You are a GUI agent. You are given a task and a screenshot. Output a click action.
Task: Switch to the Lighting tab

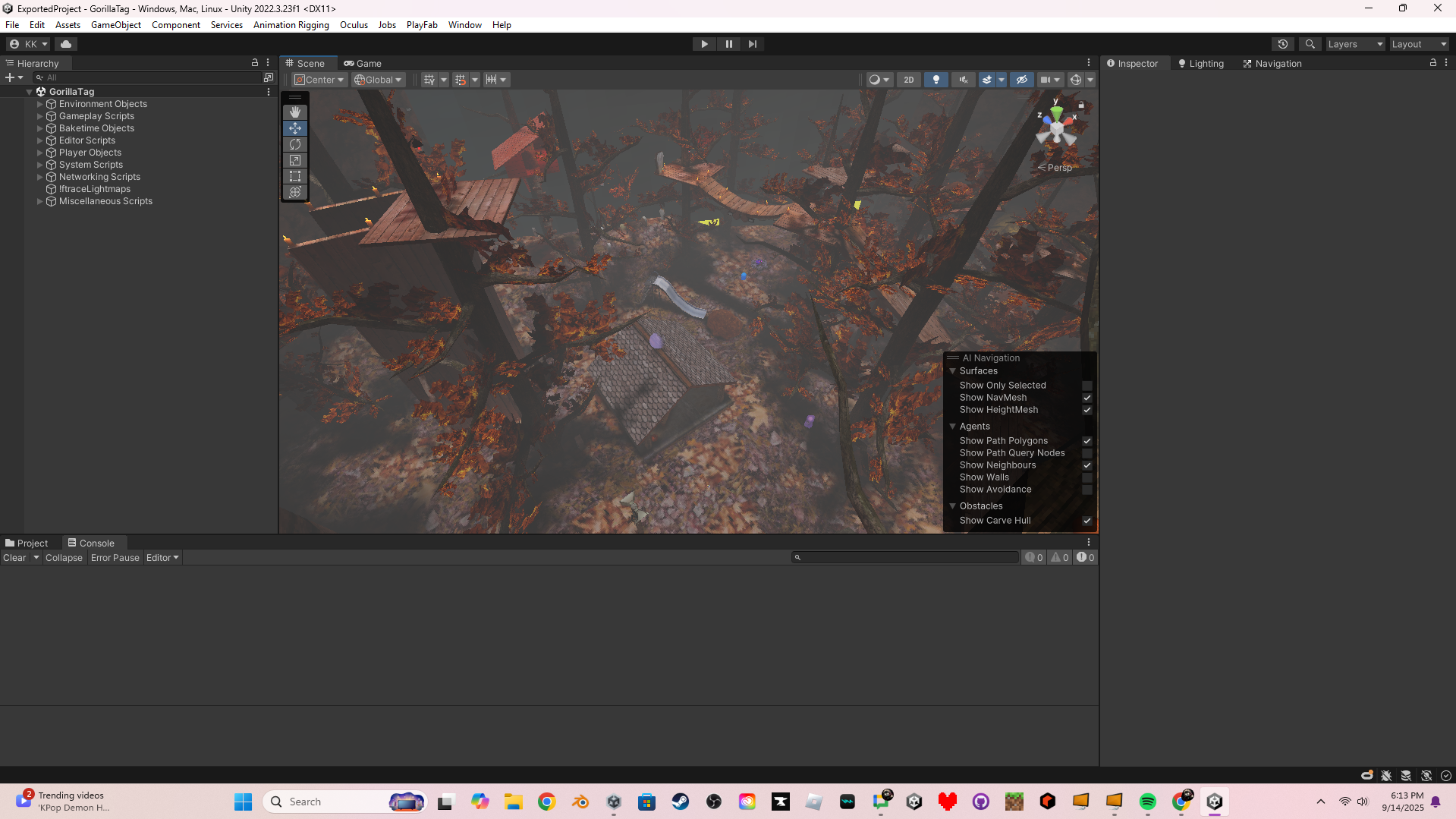click(1201, 64)
